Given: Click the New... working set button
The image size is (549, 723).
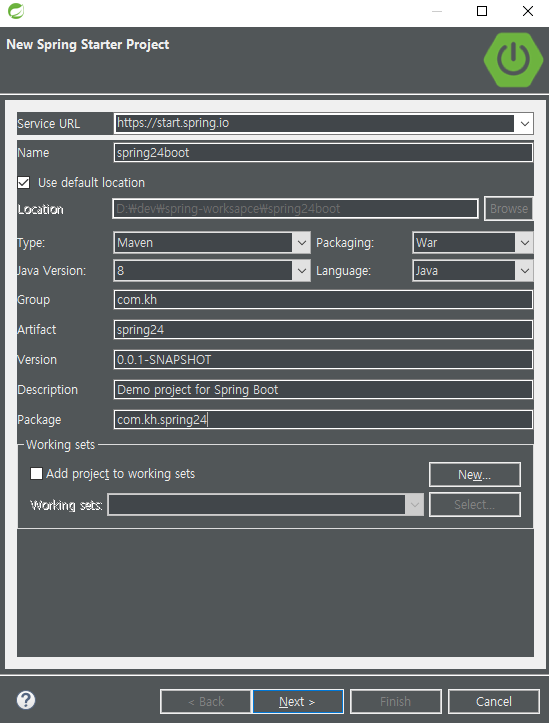Looking at the screenshot, I should coord(475,474).
